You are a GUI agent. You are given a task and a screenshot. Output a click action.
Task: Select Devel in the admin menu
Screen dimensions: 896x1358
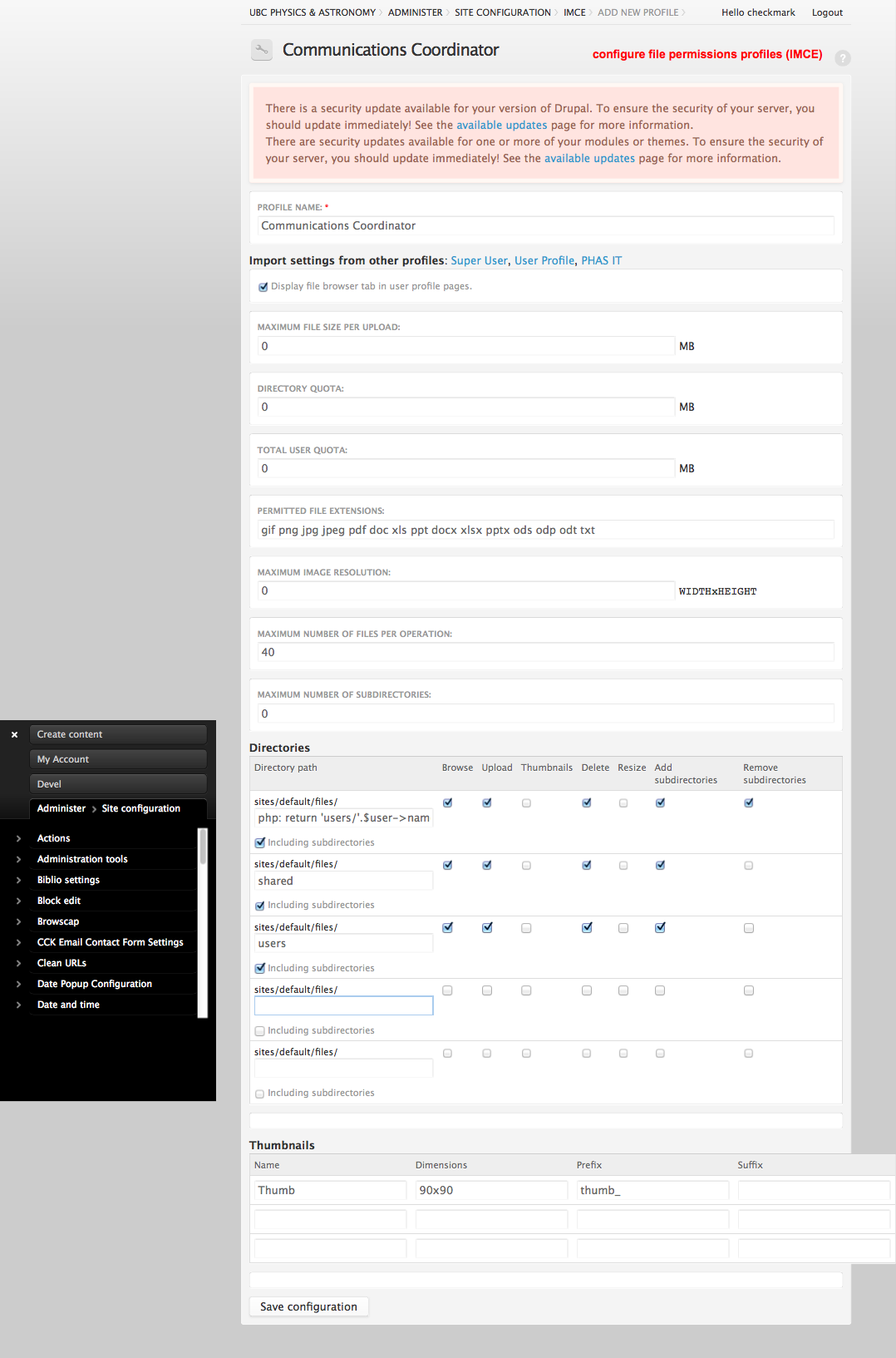(x=118, y=784)
